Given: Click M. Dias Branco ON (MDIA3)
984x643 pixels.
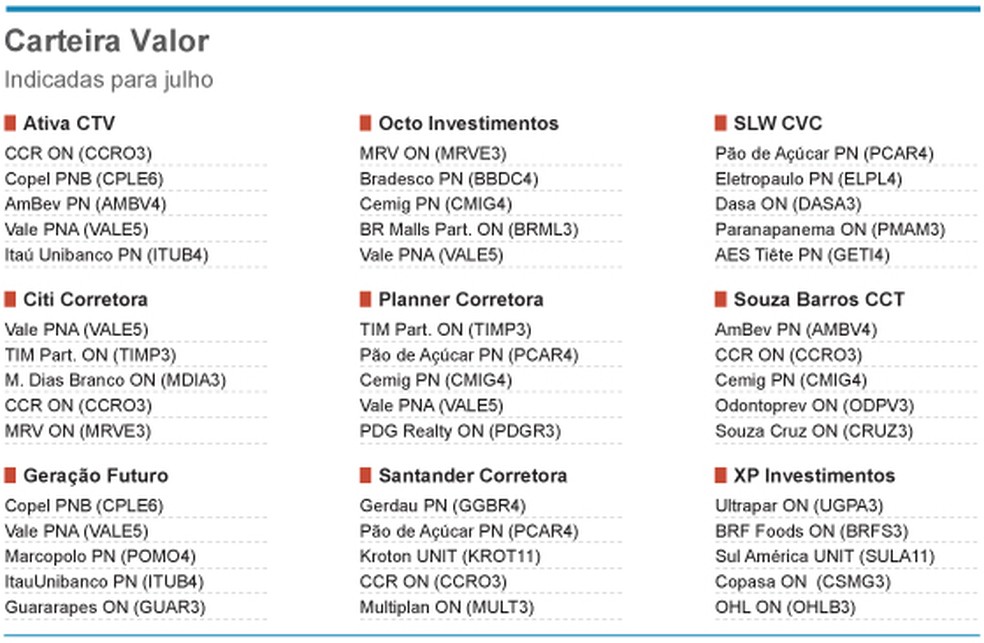Looking at the screenshot, I should pos(115,380).
